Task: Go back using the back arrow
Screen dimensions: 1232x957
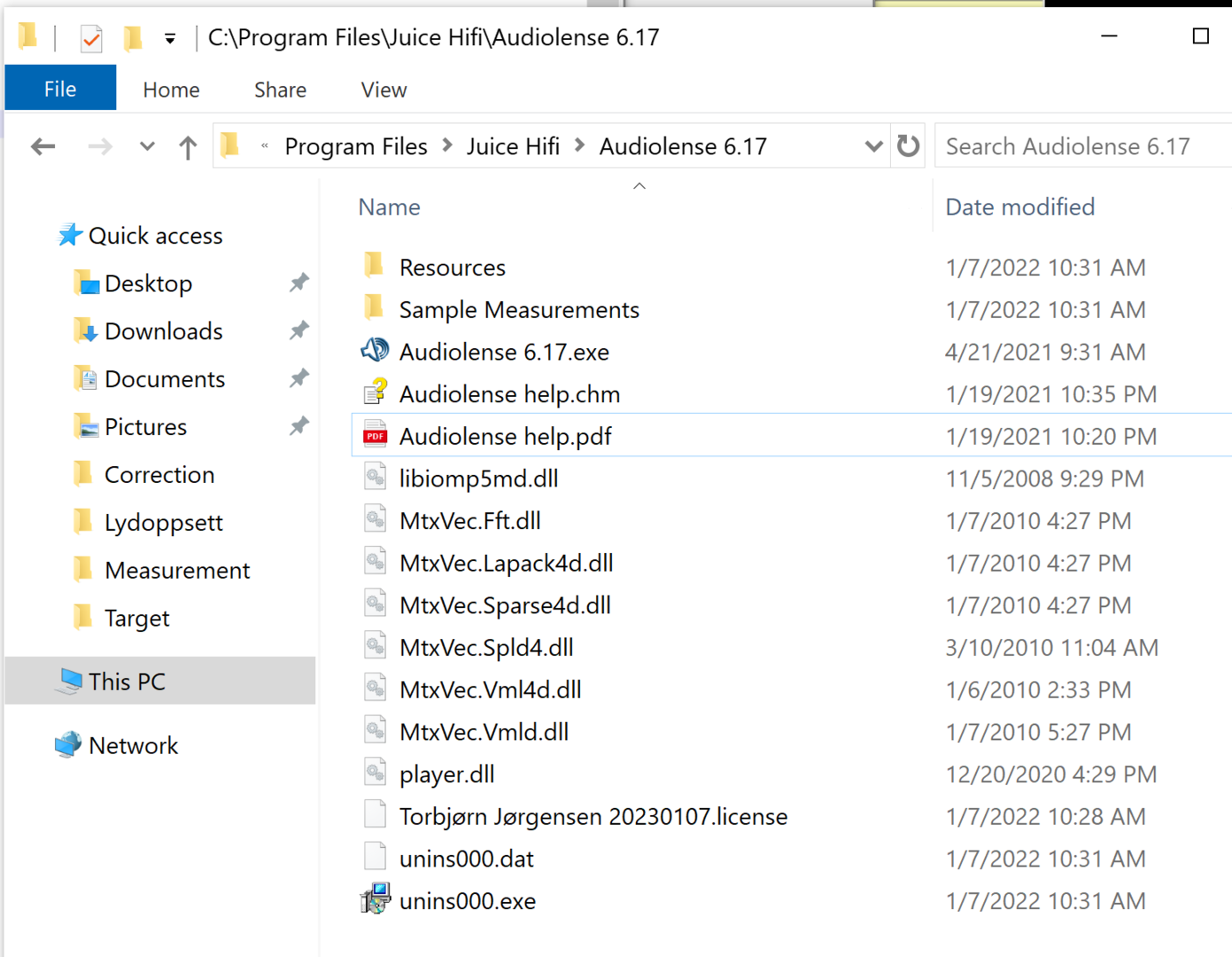Action: pyautogui.click(x=43, y=147)
